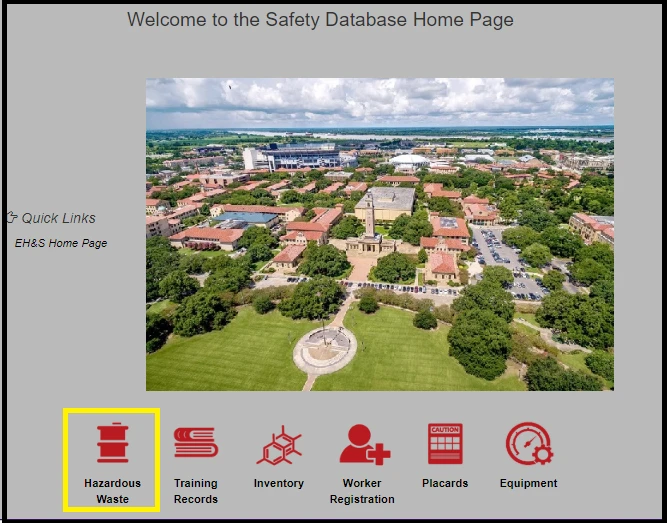The height and width of the screenshot is (523, 667).
Task: Open the Placards caution sign icon
Action: coord(445,444)
